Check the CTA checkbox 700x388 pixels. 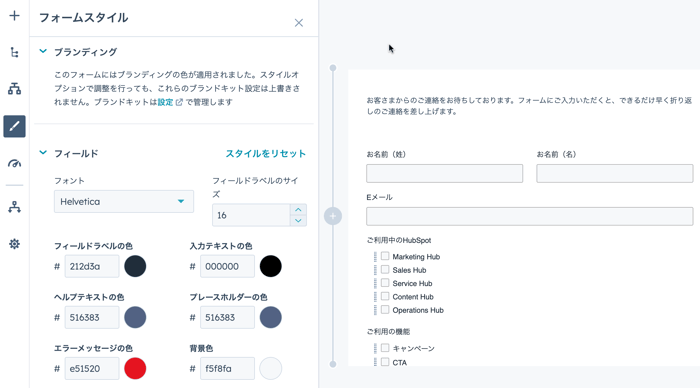(x=385, y=362)
